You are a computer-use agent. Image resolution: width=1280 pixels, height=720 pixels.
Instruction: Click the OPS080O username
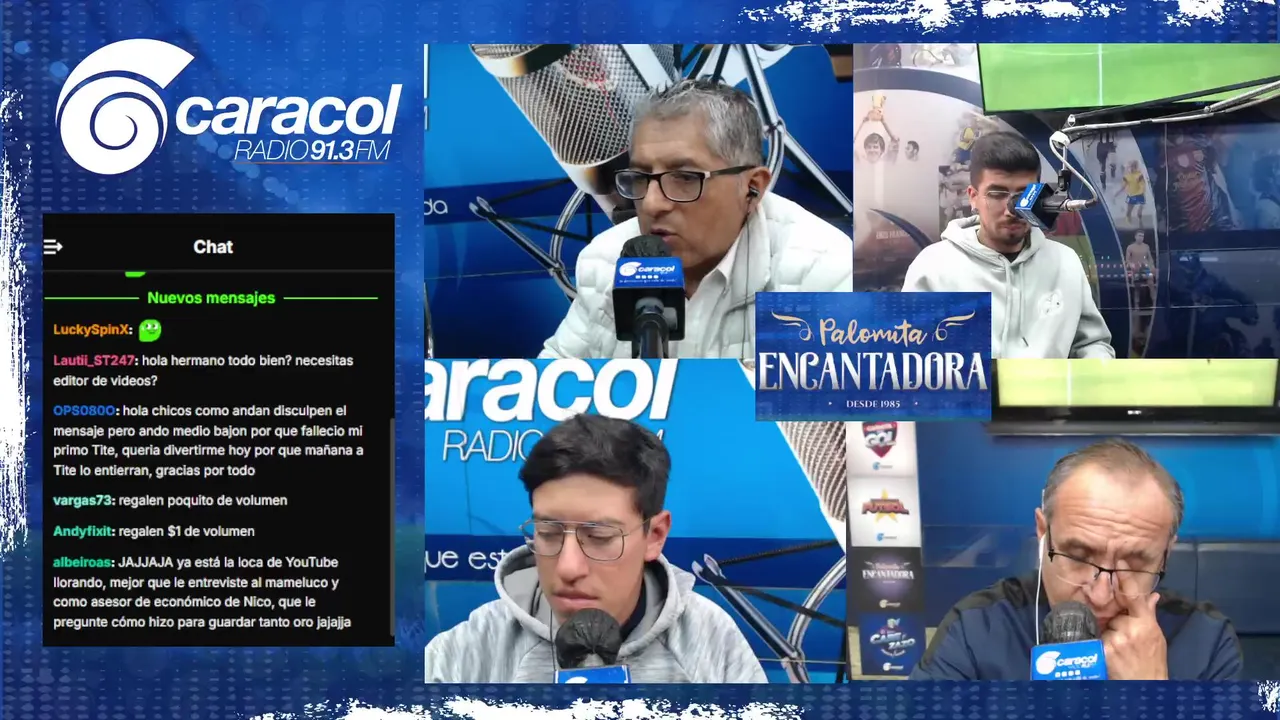tap(85, 410)
